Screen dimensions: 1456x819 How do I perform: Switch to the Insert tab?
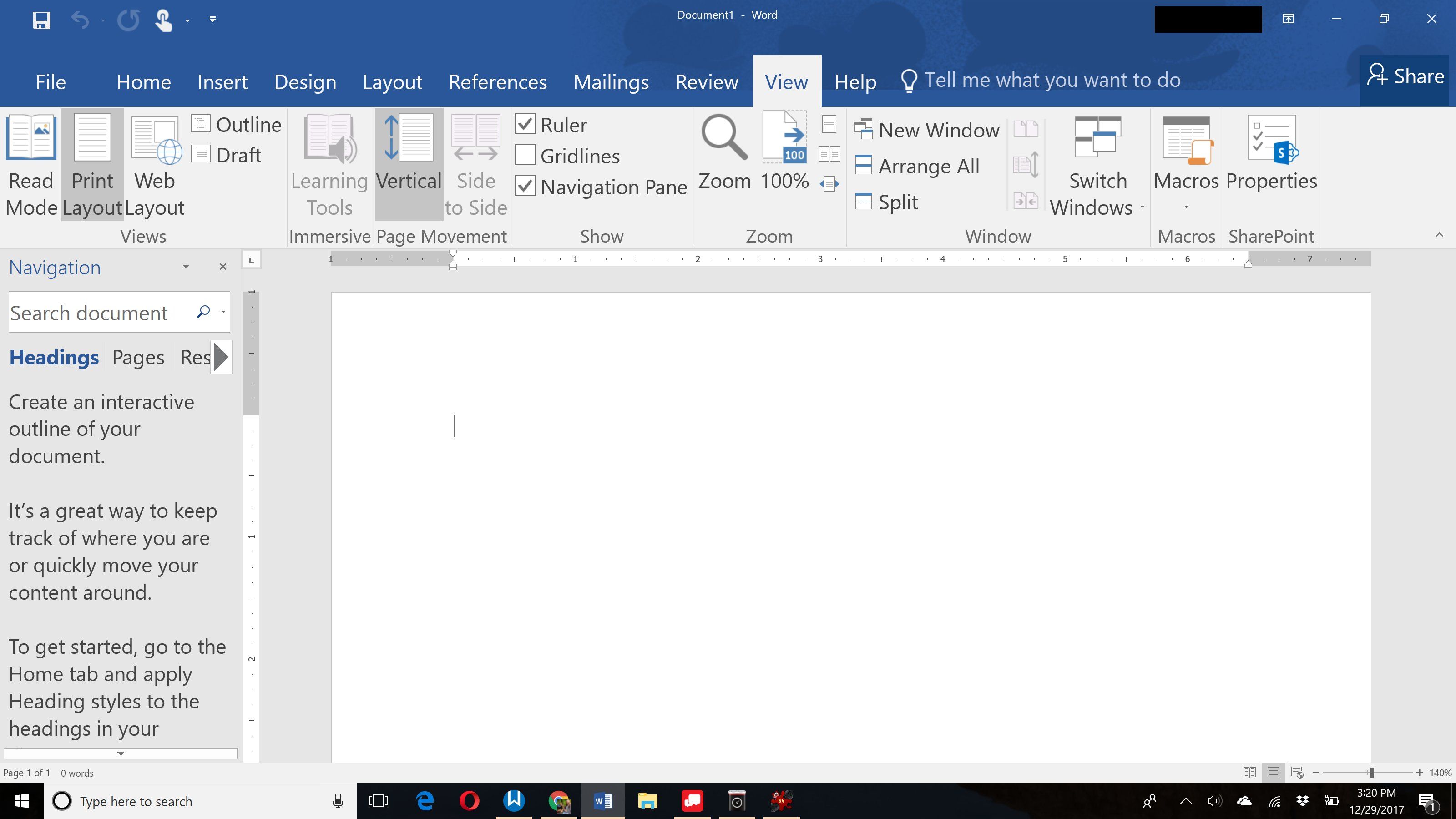222,82
